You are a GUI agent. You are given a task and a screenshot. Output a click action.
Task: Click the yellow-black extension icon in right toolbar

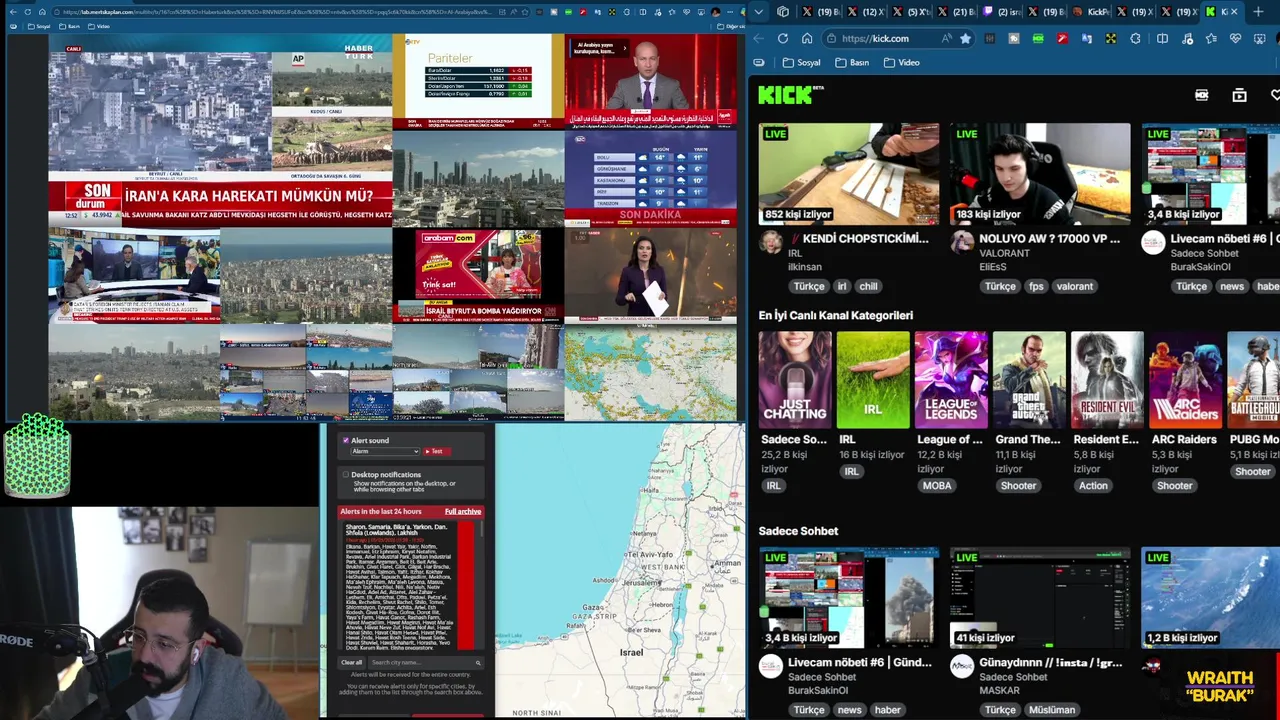click(1111, 38)
